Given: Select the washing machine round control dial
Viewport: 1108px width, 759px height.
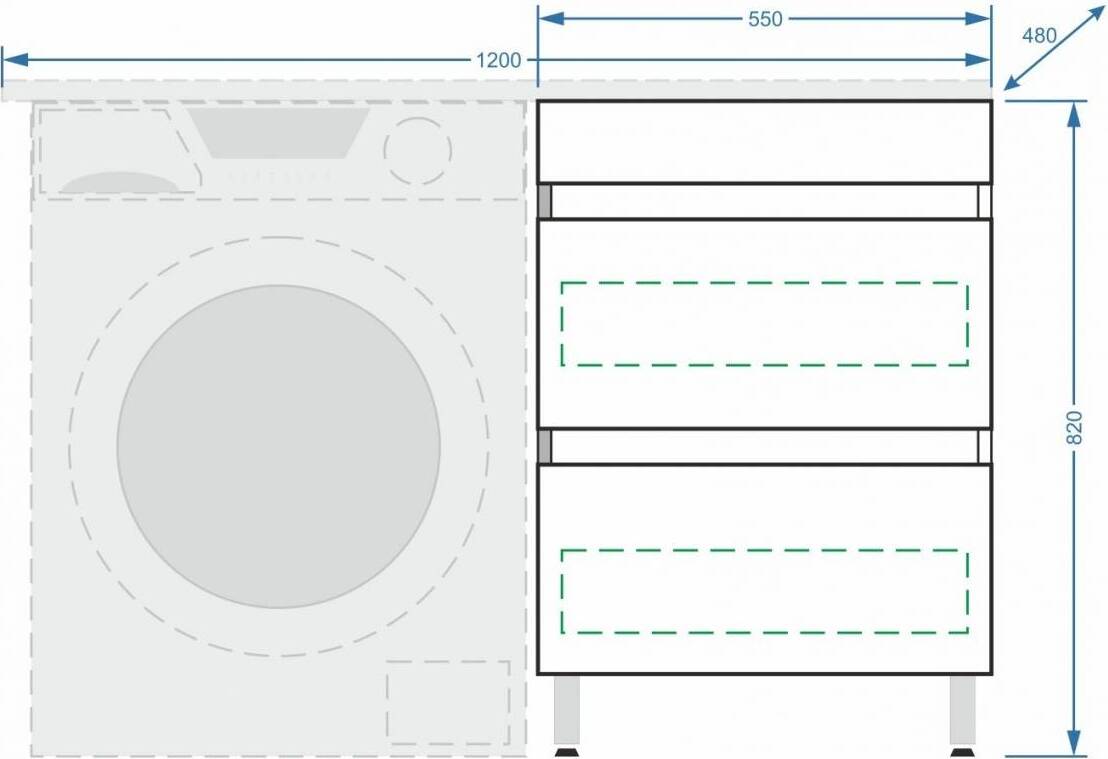Looking at the screenshot, I should 417,150.
